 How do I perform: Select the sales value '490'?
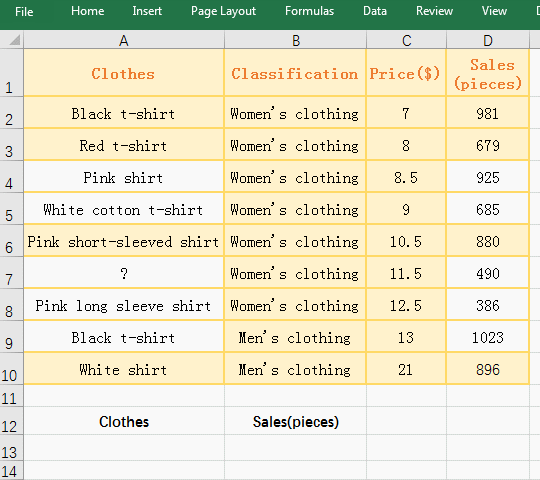[x=488, y=273]
